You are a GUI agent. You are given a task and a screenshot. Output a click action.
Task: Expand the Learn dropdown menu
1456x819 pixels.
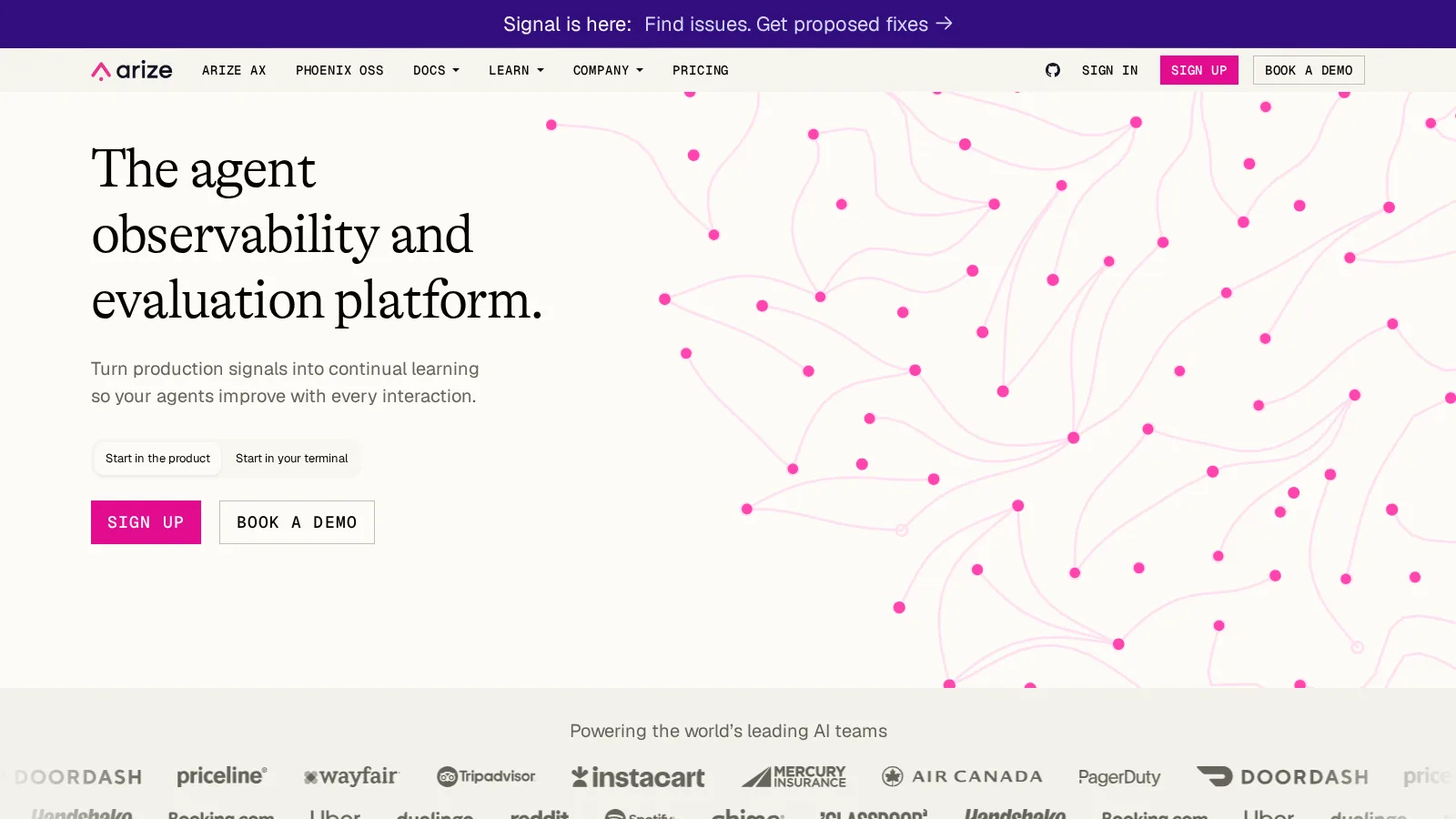[516, 70]
